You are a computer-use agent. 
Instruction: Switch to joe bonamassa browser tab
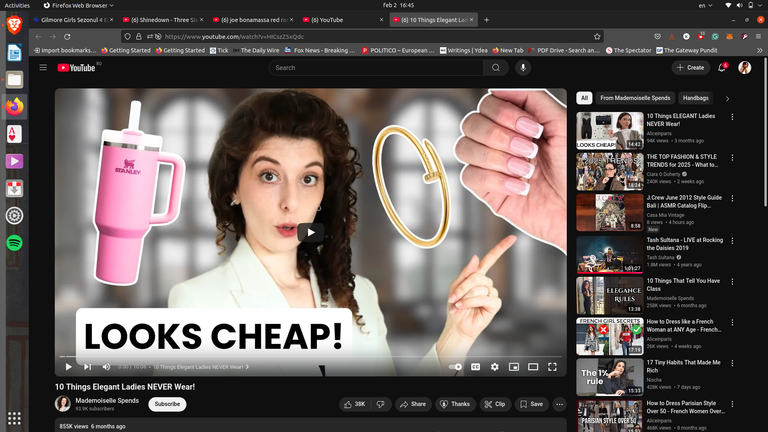[253, 20]
